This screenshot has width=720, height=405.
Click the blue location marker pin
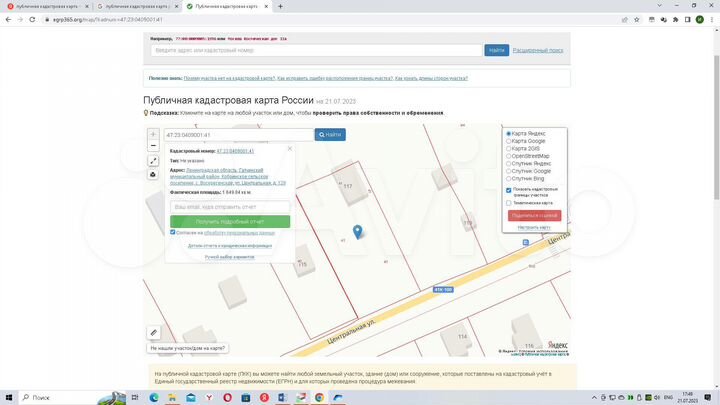[357, 231]
